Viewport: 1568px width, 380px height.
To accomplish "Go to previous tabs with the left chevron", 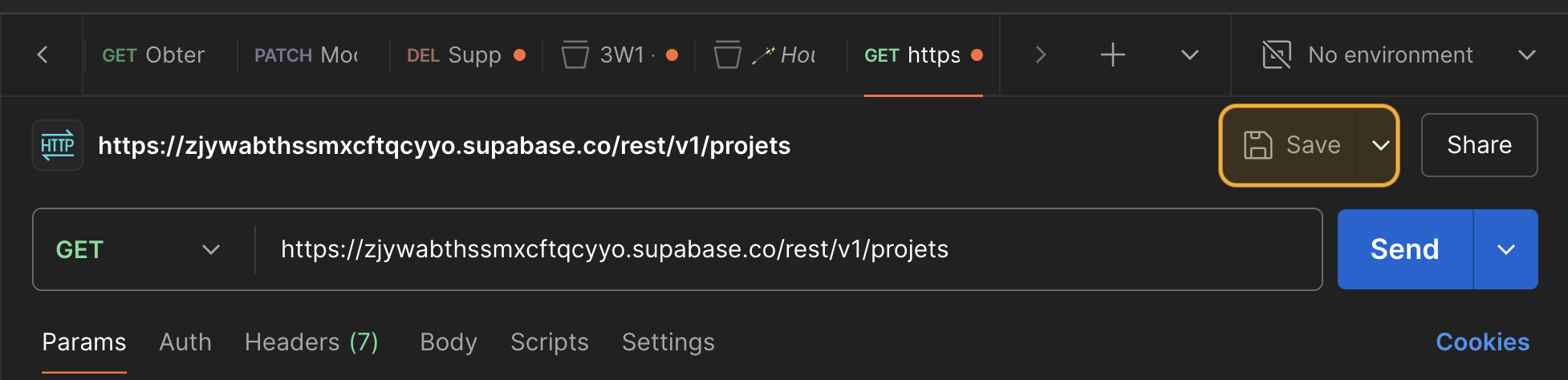I will point(43,55).
